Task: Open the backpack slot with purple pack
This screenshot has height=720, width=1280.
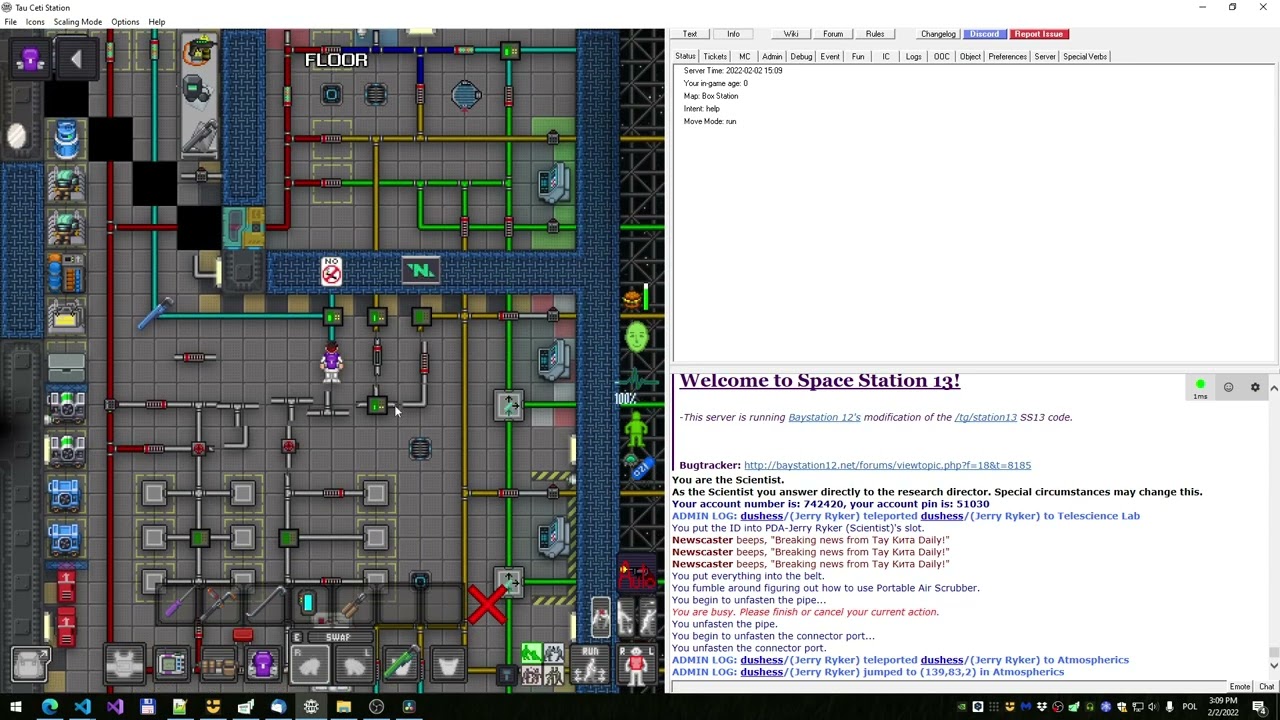Action: pos(262,664)
